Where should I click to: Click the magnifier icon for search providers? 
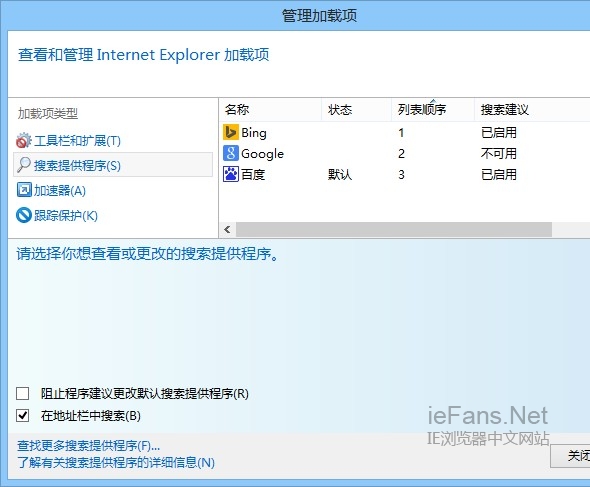click(24, 165)
